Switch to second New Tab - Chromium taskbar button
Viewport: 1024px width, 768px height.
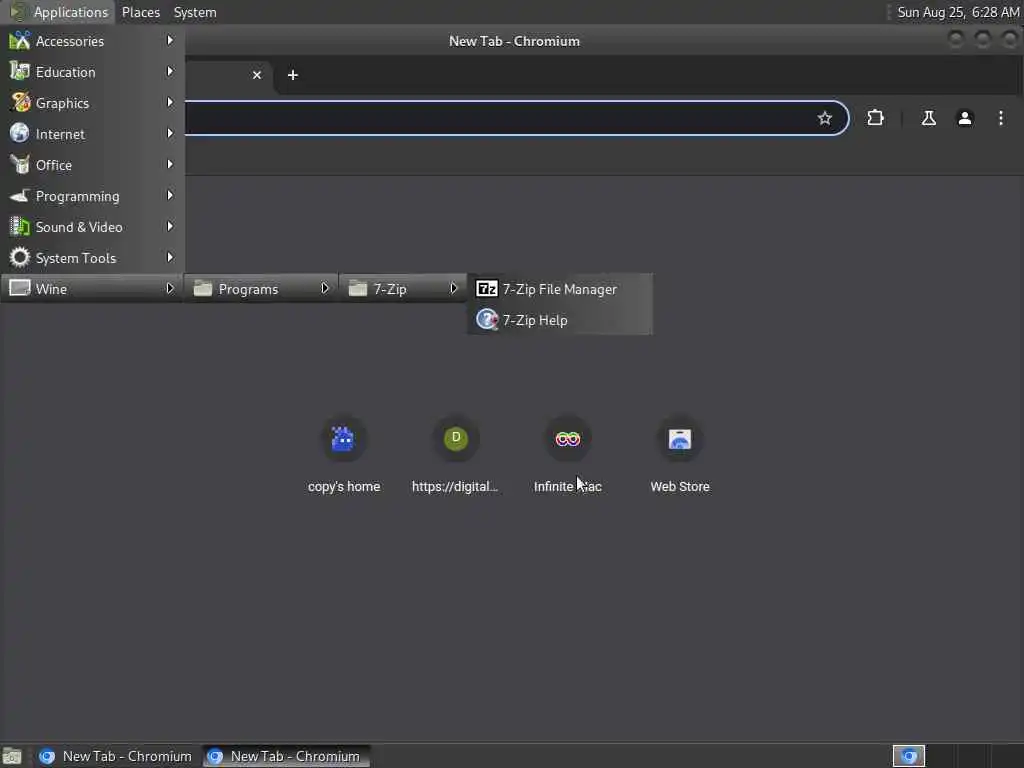(x=285, y=756)
